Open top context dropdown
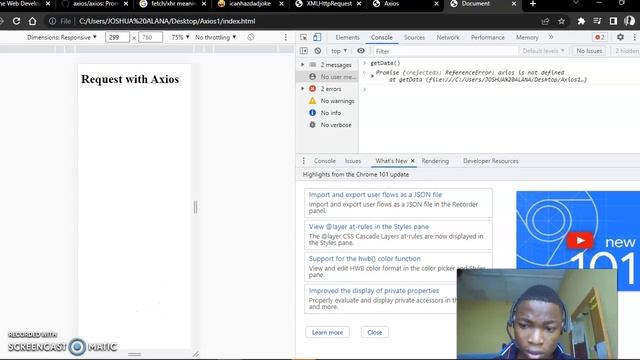 coord(339,51)
